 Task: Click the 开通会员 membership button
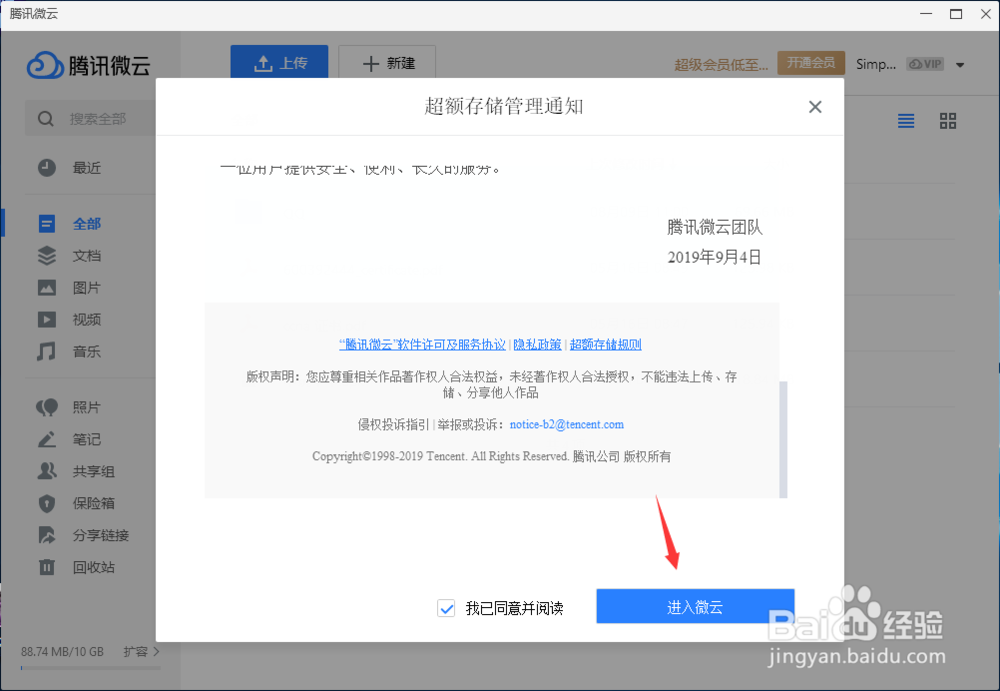click(811, 63)
